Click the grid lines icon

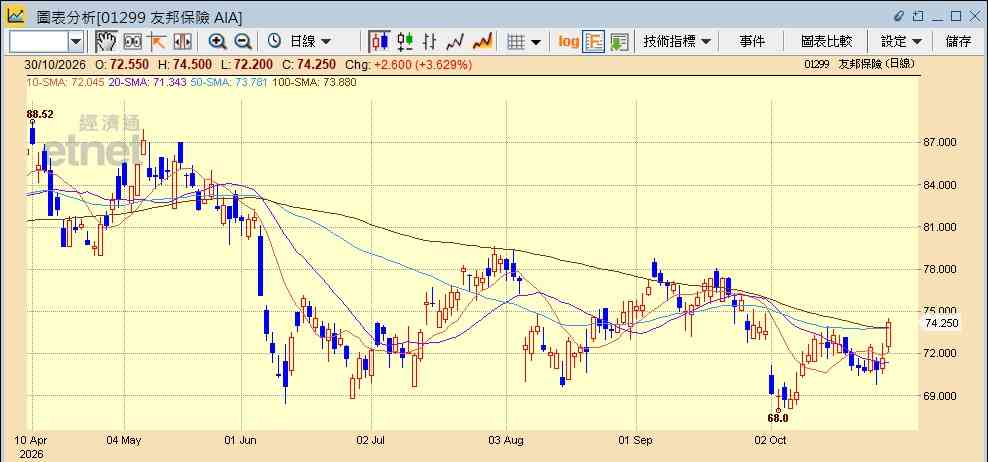pos(516,42)
